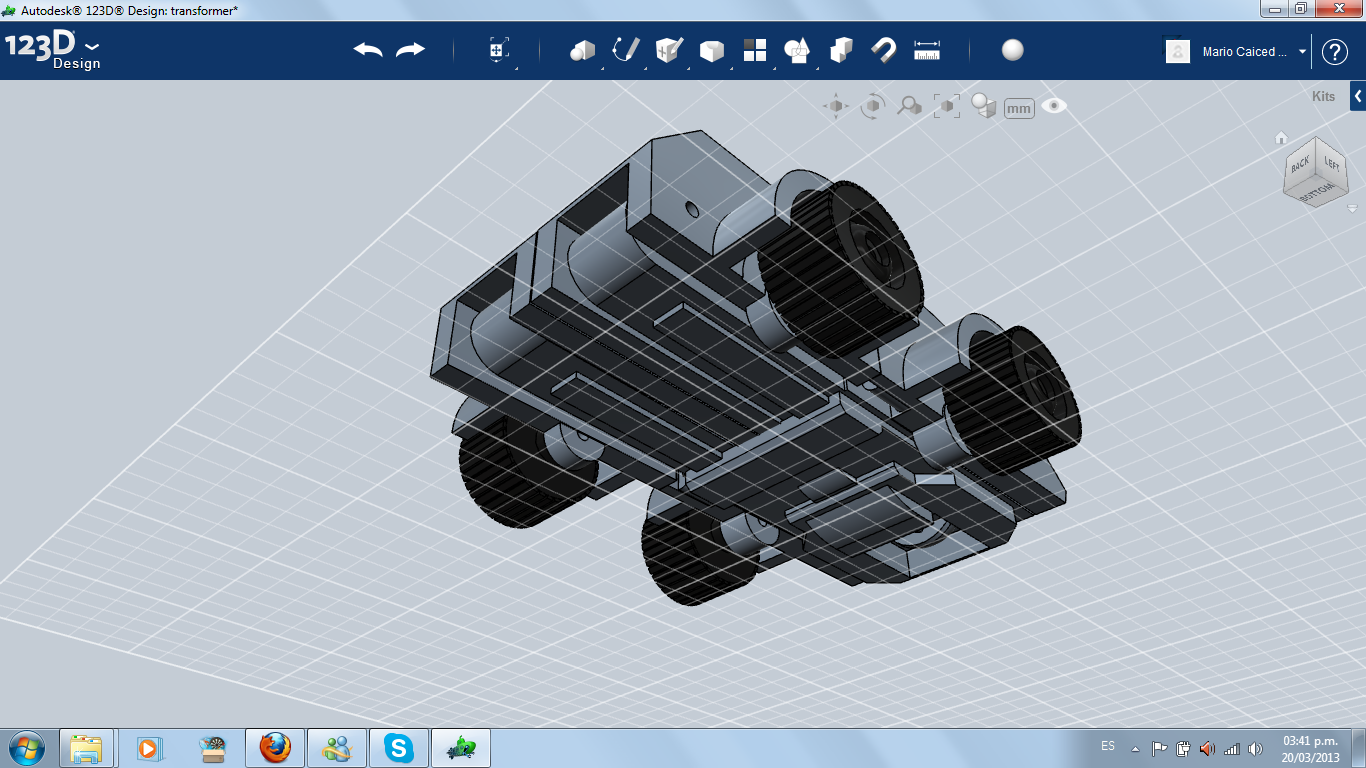Viewport: 1366px width, 768px height.
Task: Open the Modify tools menu
Action: click(x=711, y=50)
